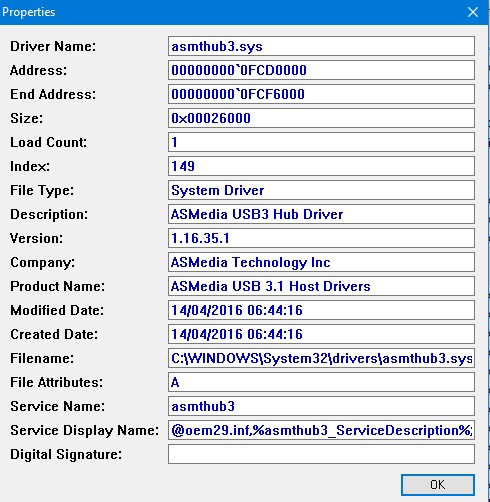The height and width of the screenshot is (502, 490).
Task: Click the Address: label
Action: click(x=38, y=70)
